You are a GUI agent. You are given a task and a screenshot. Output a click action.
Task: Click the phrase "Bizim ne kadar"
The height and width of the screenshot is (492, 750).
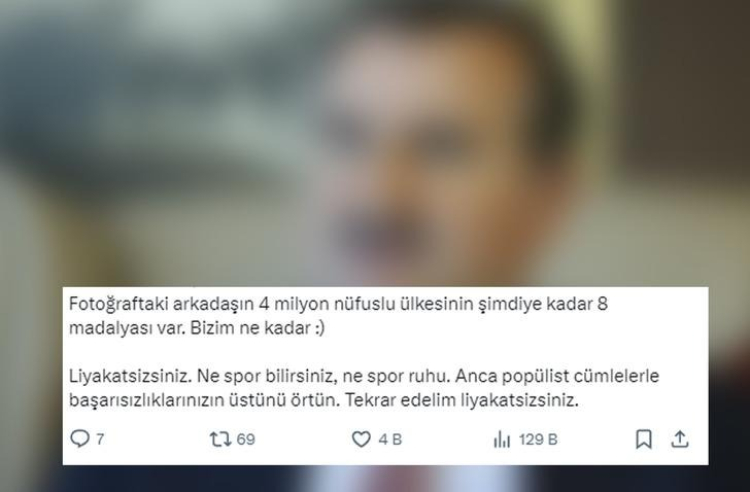coord(251,328)
